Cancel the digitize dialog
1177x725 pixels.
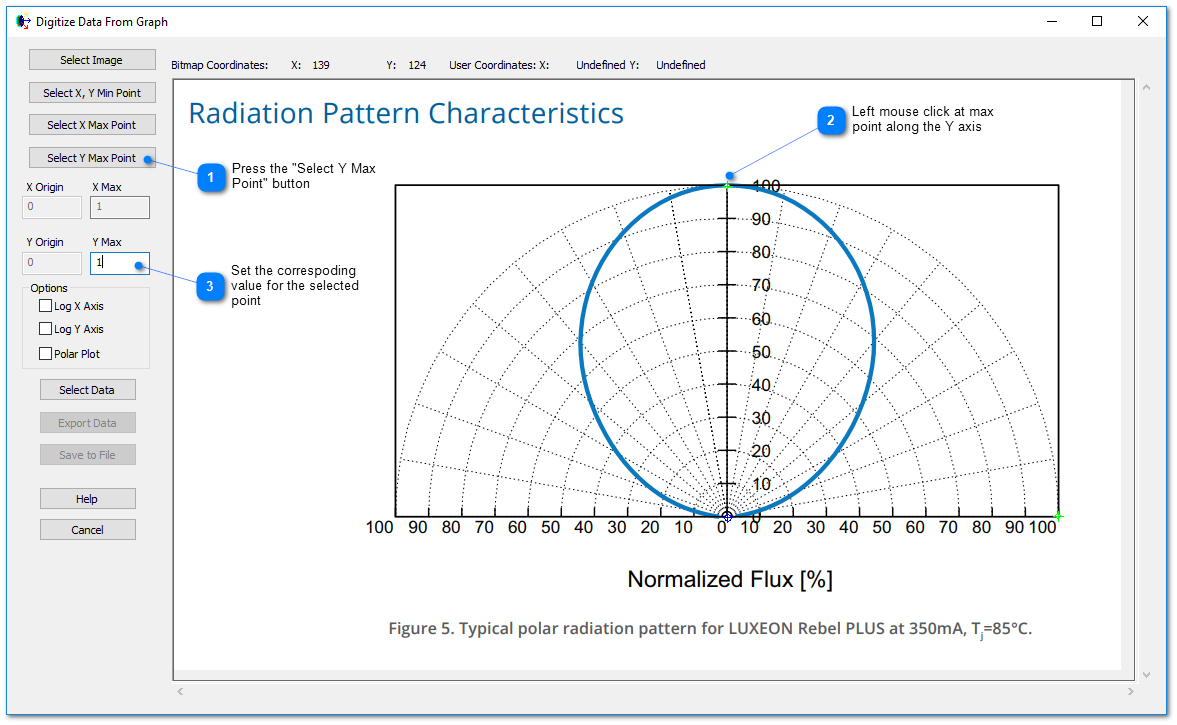[x=87, y=530]
